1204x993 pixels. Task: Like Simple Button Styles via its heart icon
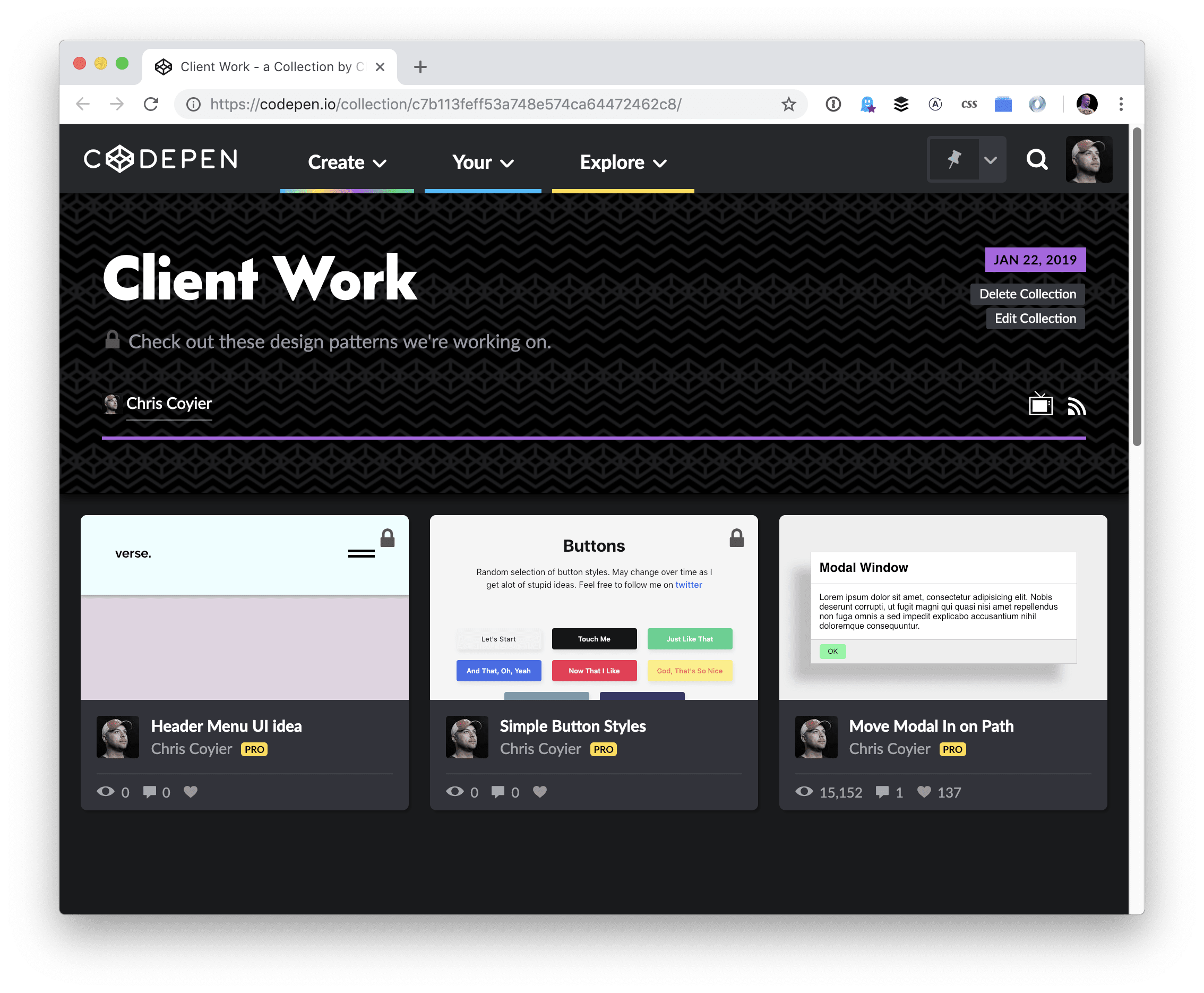[x=540, y=792]
